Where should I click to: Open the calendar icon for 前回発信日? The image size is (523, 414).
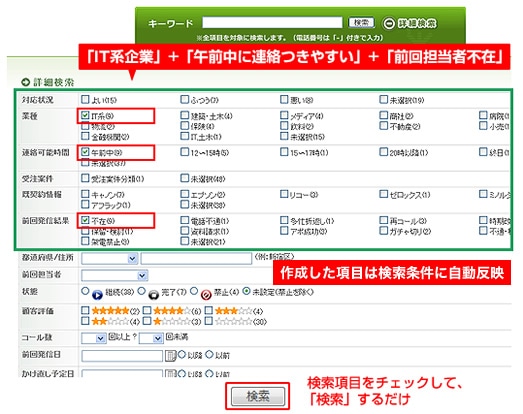170,356
